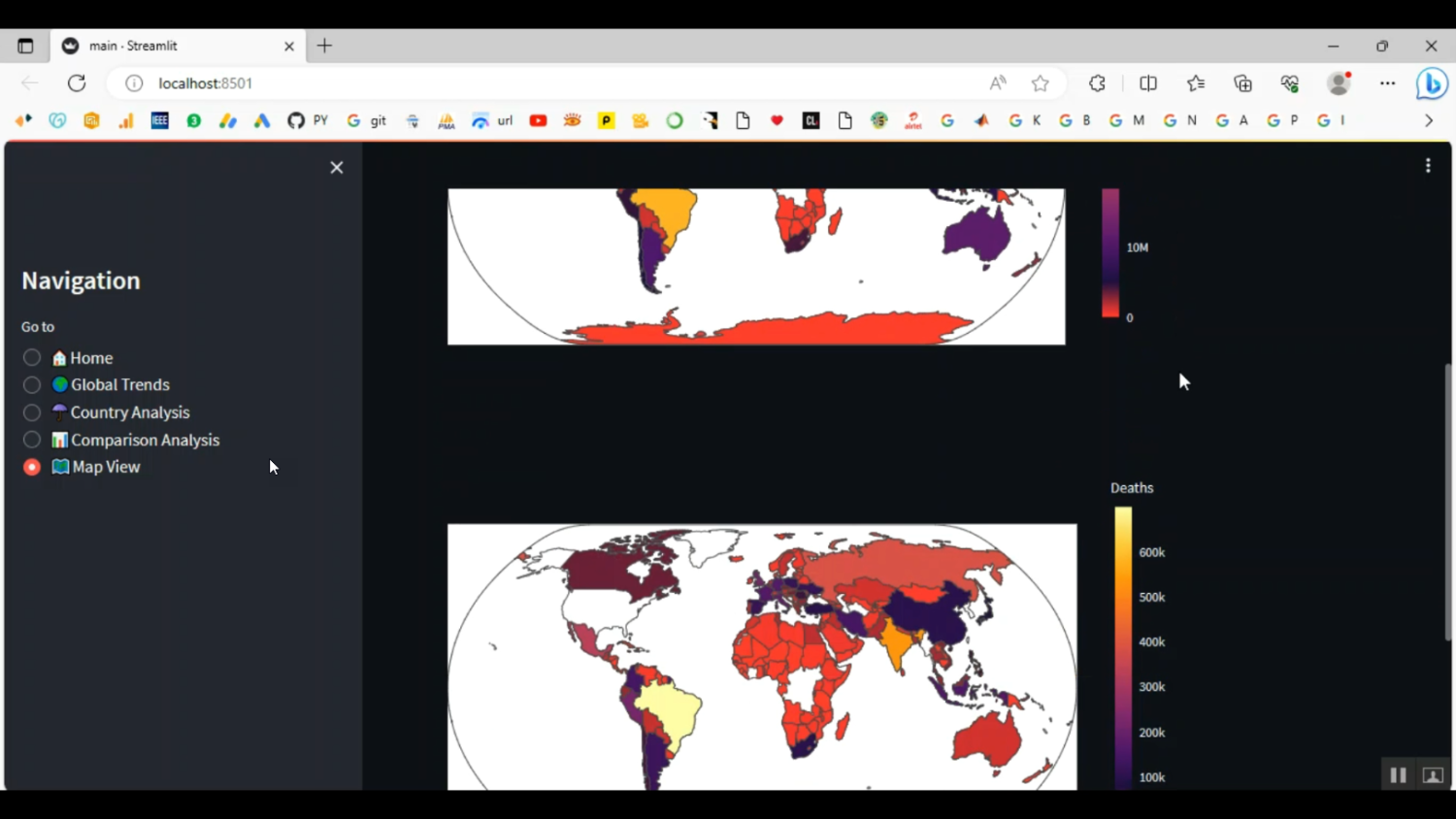Refresh the localhost page
The image size is (1456, 819).
(77, 83)
